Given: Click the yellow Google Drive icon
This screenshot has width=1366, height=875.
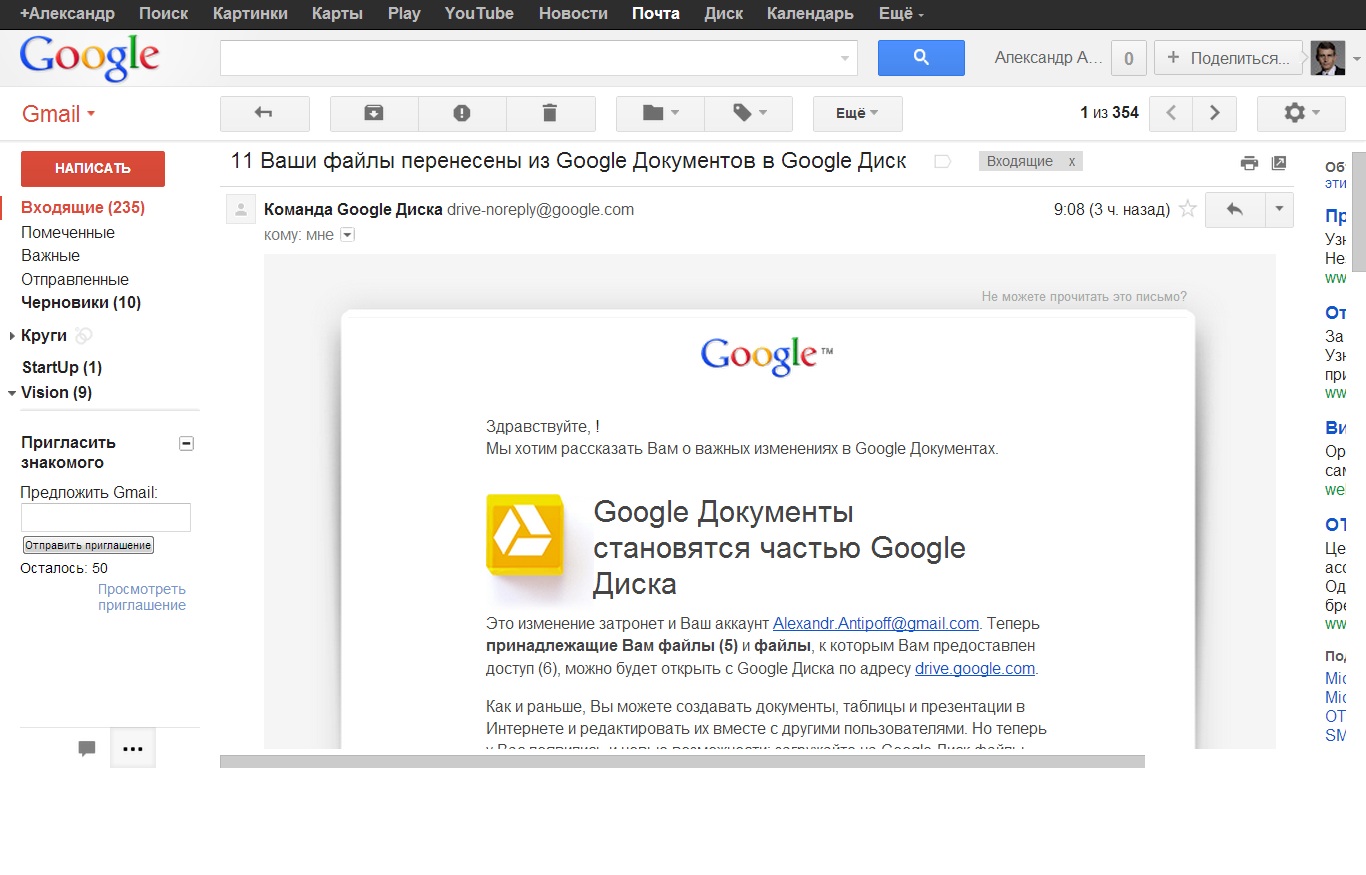Looking at the screenshot, I should coord(525,535).
